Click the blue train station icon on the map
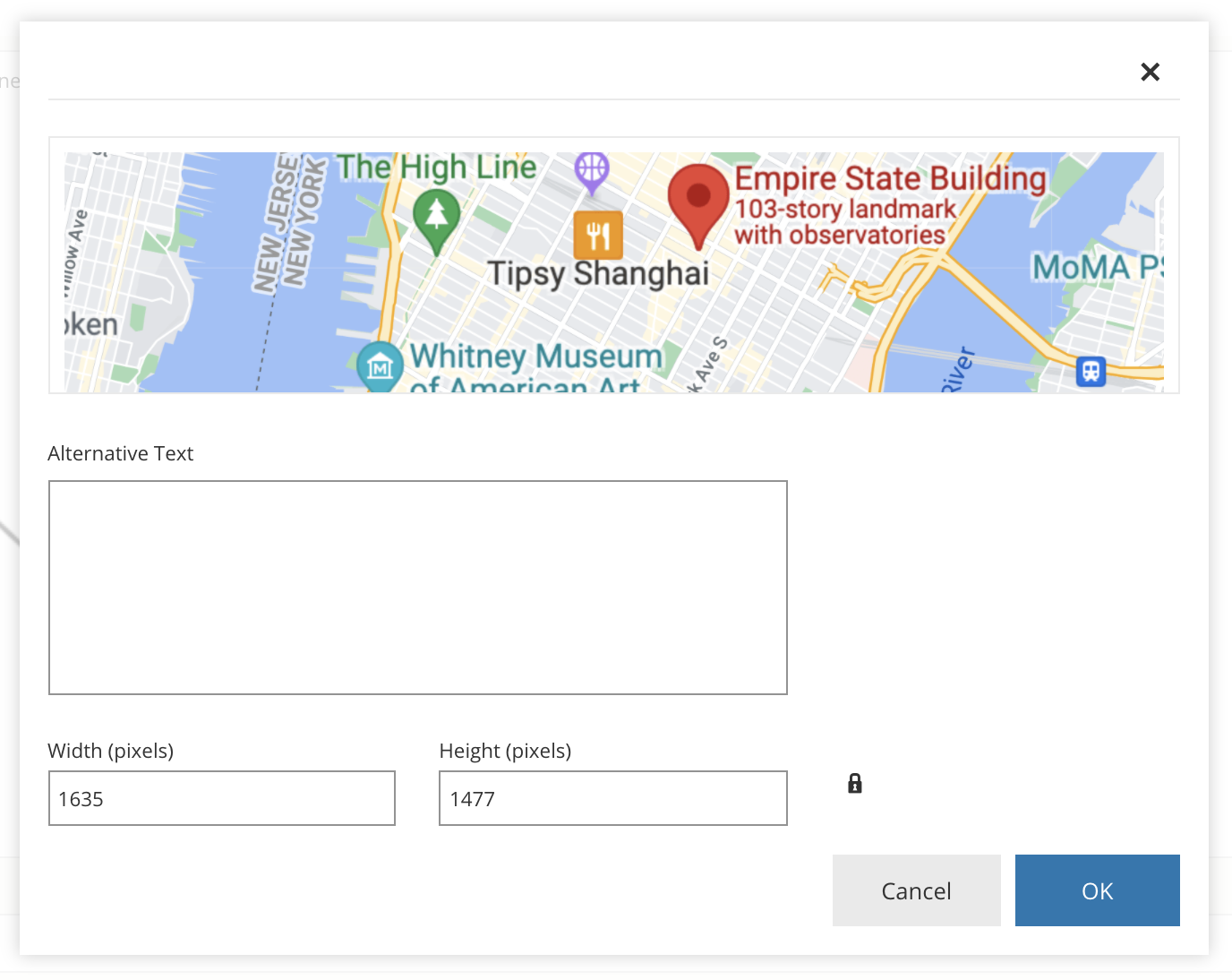The image size is (1232, 980). (x=1090, y=371)
